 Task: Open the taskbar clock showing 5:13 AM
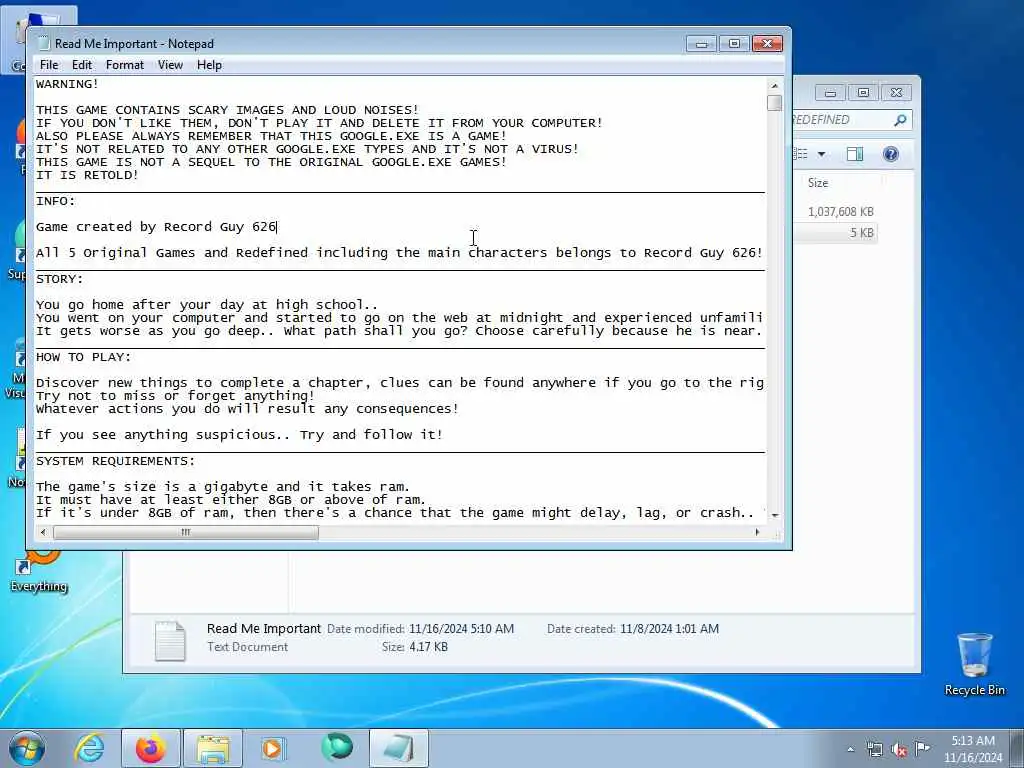973,749
